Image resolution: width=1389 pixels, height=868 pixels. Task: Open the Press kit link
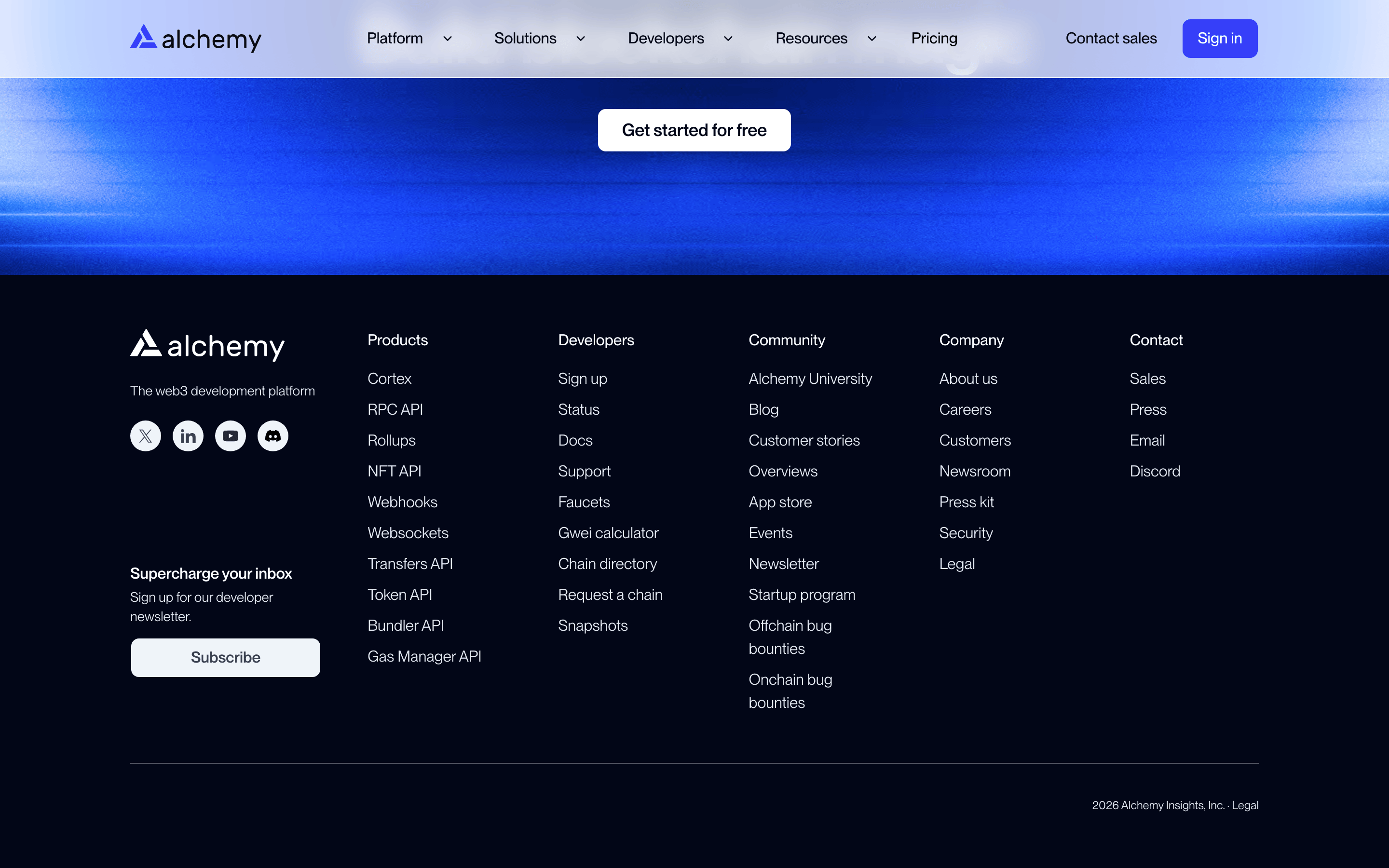pos(967,502)
